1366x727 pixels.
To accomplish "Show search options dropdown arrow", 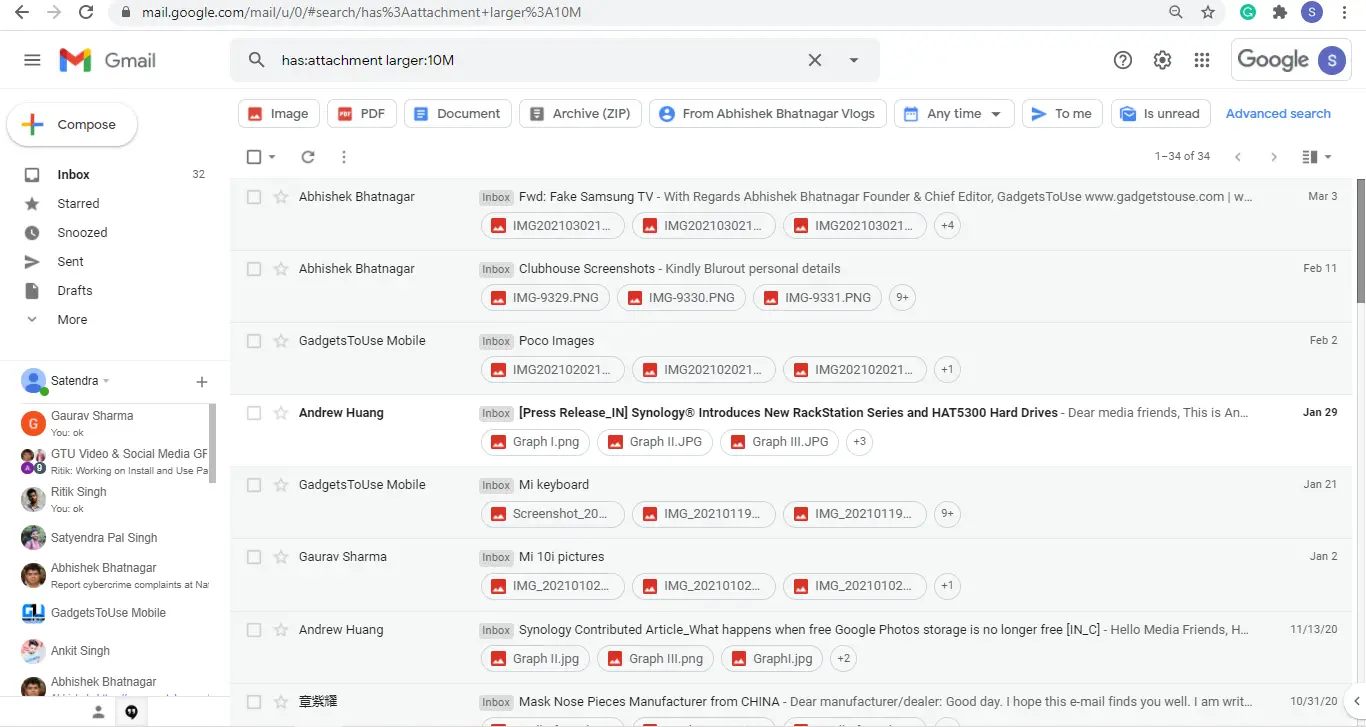I will 854,60.
